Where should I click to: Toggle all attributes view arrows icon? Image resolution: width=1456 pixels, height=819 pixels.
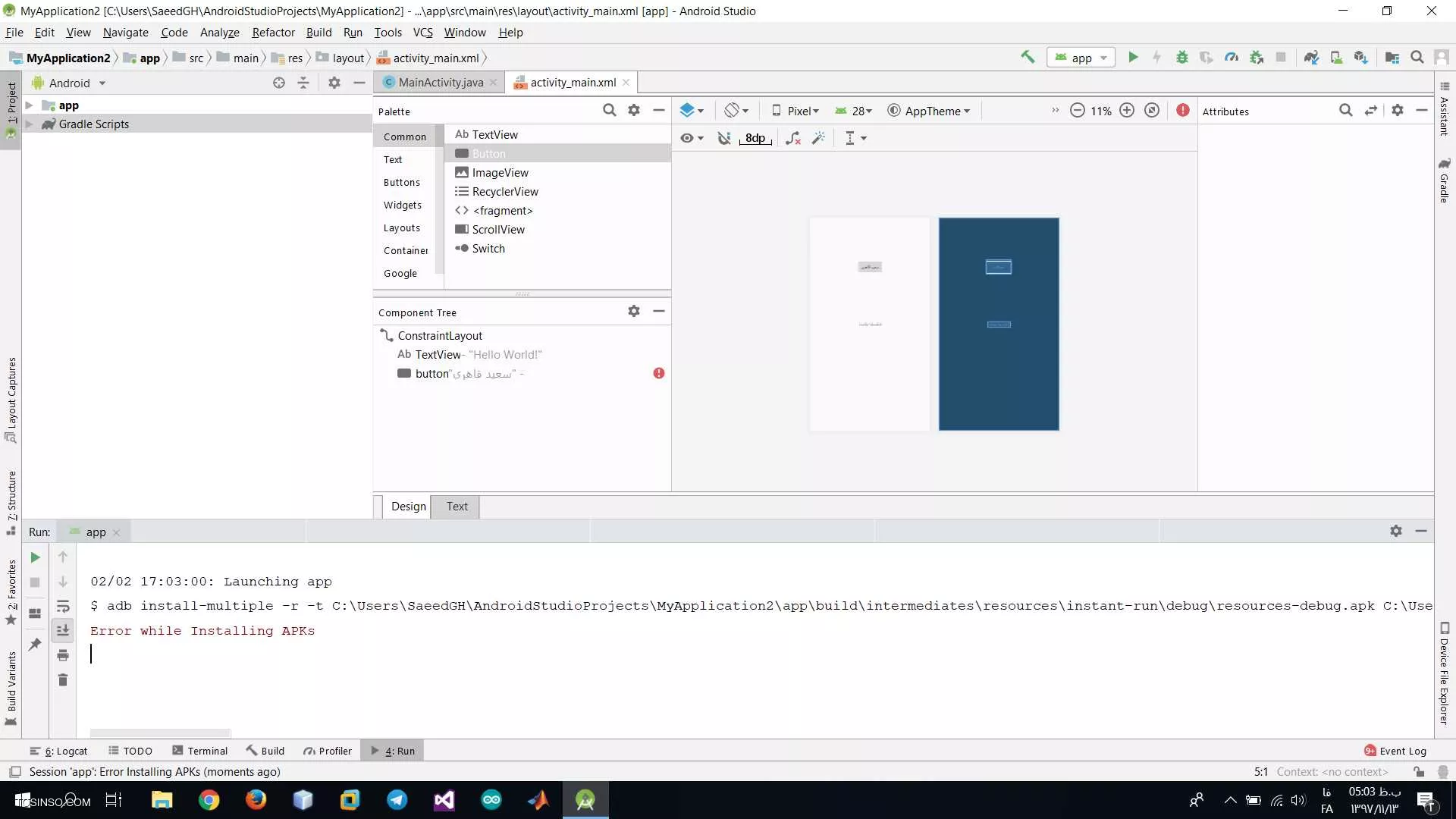pyautogui.click(x=1370, y=111)
